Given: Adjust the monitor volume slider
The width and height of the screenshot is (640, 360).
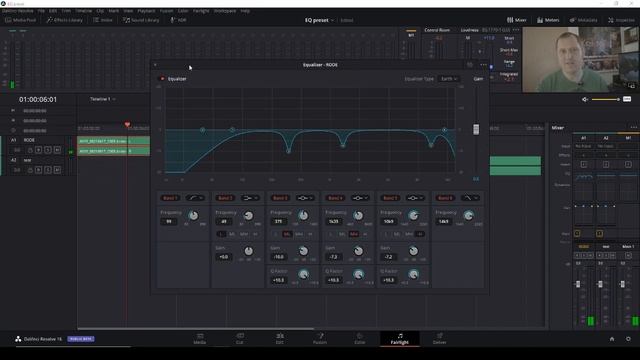Looking at the screenshot, I should coord(605,99).
